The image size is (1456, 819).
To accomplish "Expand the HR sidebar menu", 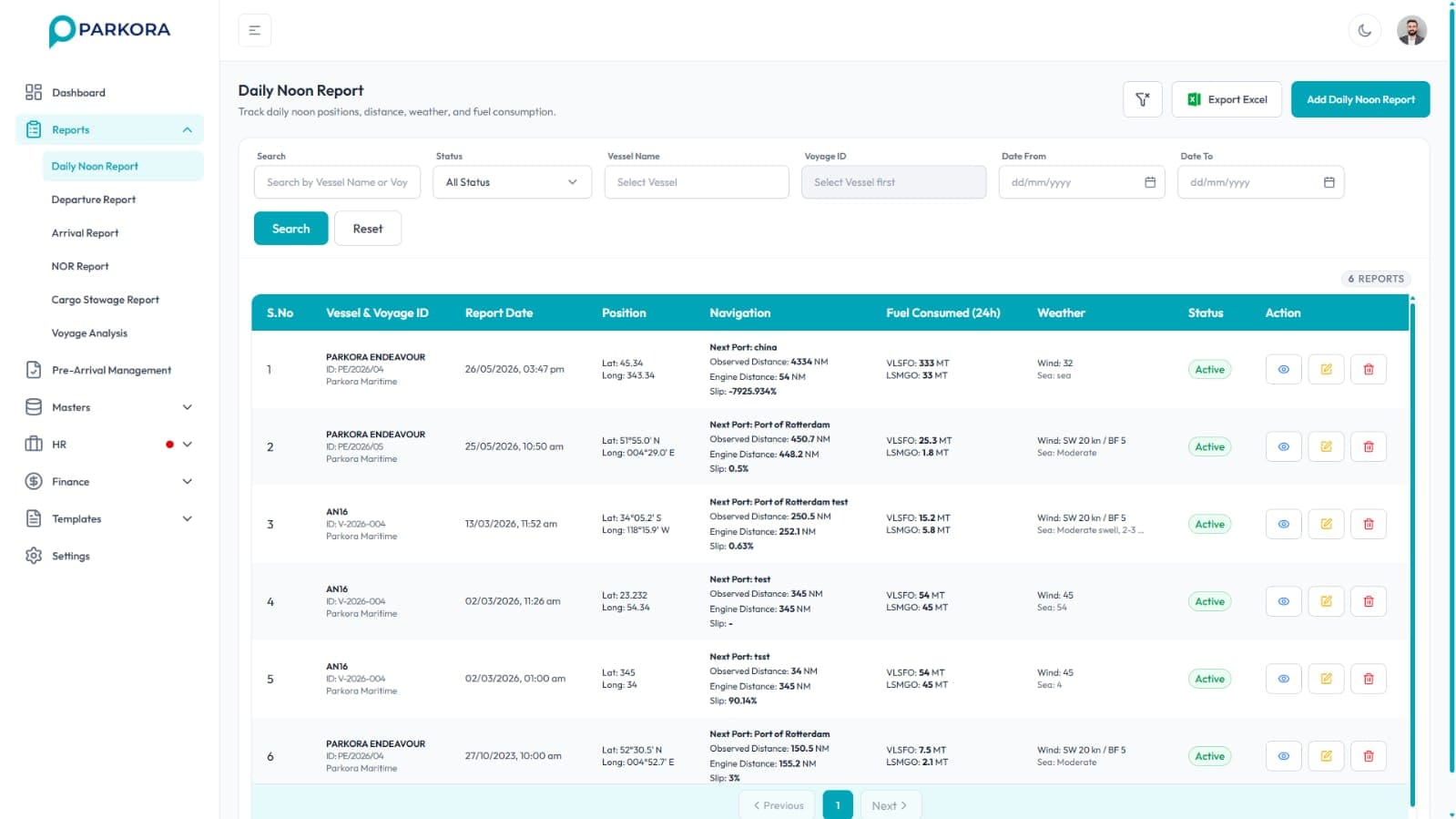I will point(109,445).
